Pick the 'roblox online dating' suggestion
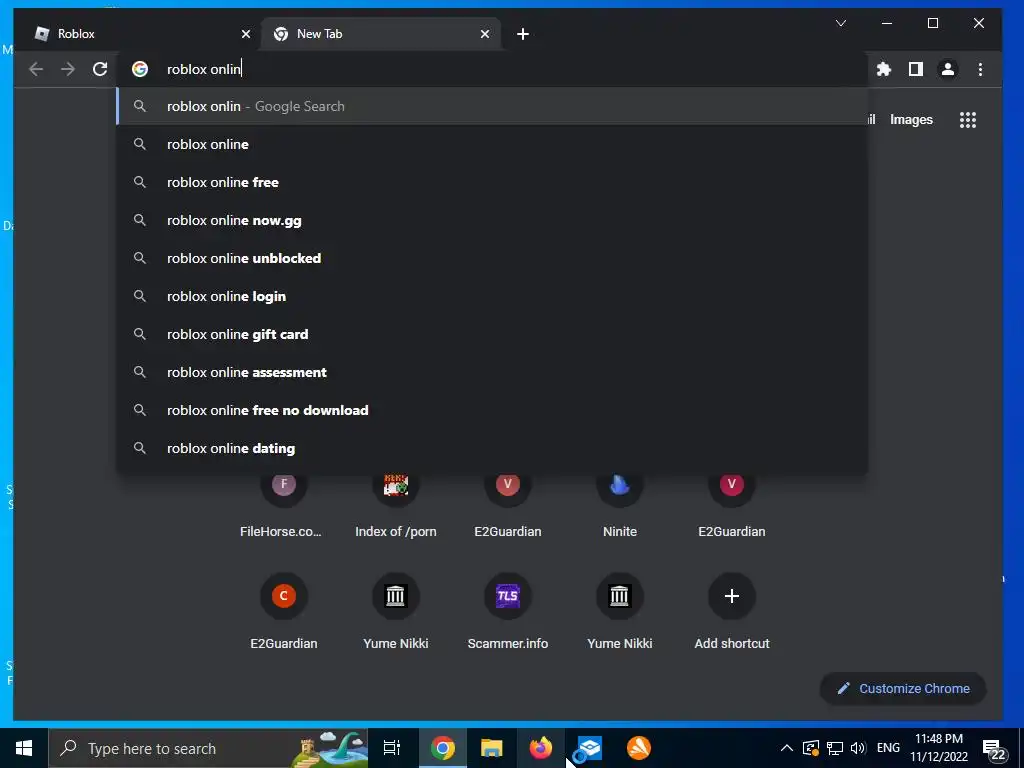Screen dimensions: 1024x768 pos(492,448)
